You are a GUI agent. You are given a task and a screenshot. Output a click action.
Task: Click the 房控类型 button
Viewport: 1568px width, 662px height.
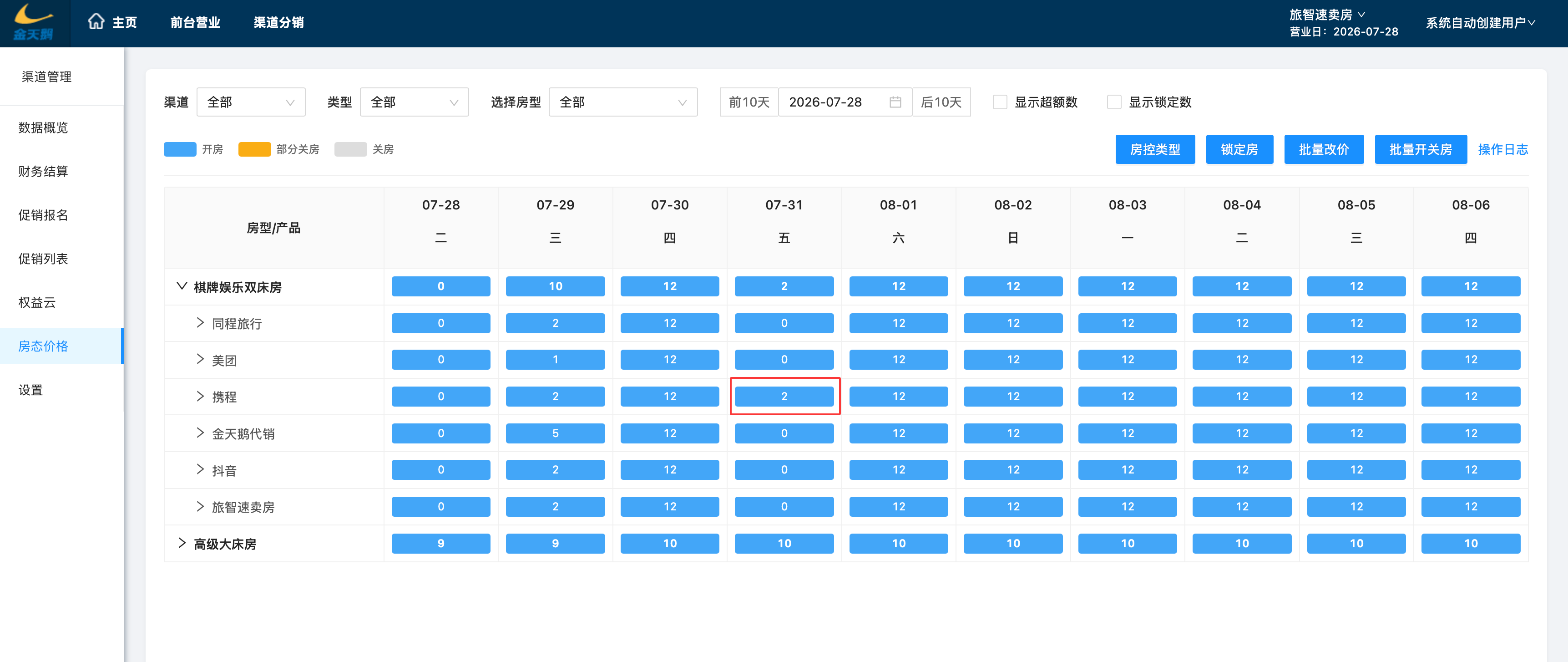pyautogui.click(x=1155, y=149)
